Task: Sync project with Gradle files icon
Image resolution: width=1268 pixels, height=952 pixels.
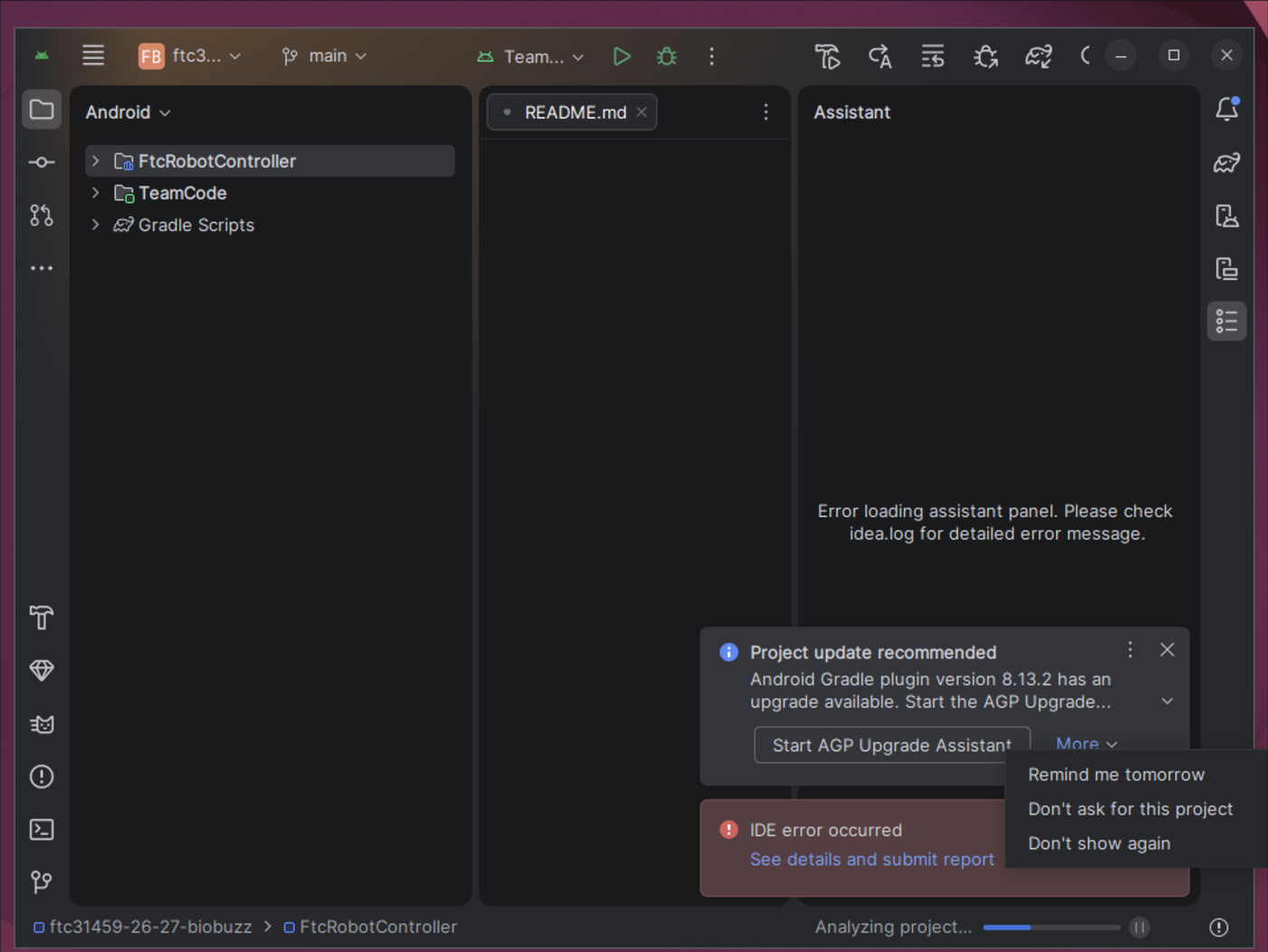Action: pyautogui.click(x=1039, y=56)
